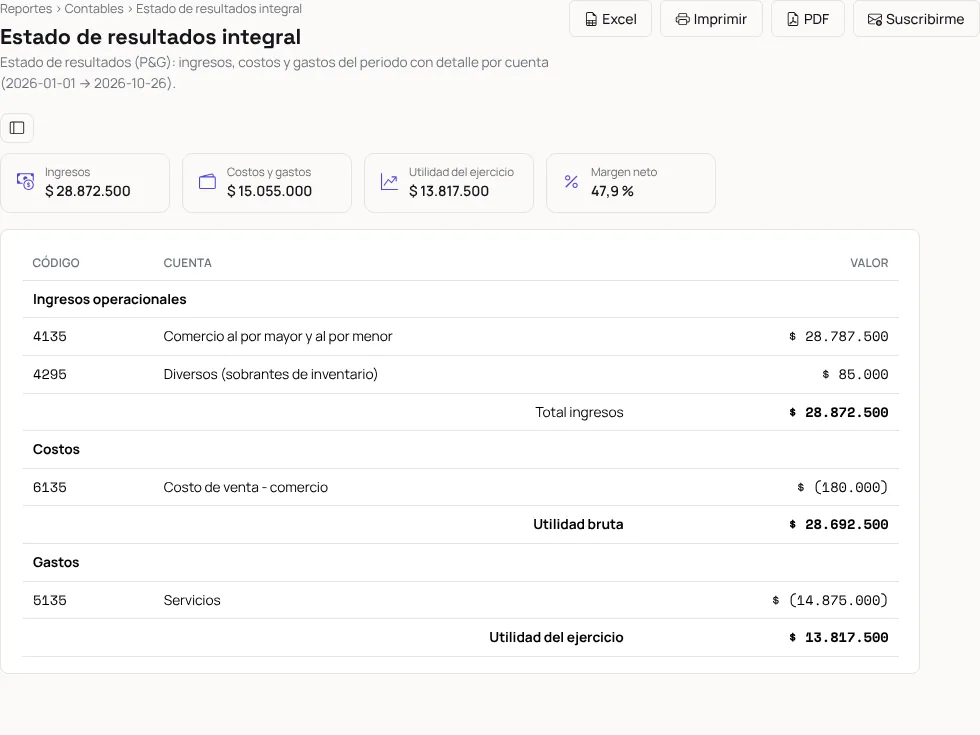Click 'Diversos (sobrantes de inventario)' account
980x735 pixels.
point(271,374)
